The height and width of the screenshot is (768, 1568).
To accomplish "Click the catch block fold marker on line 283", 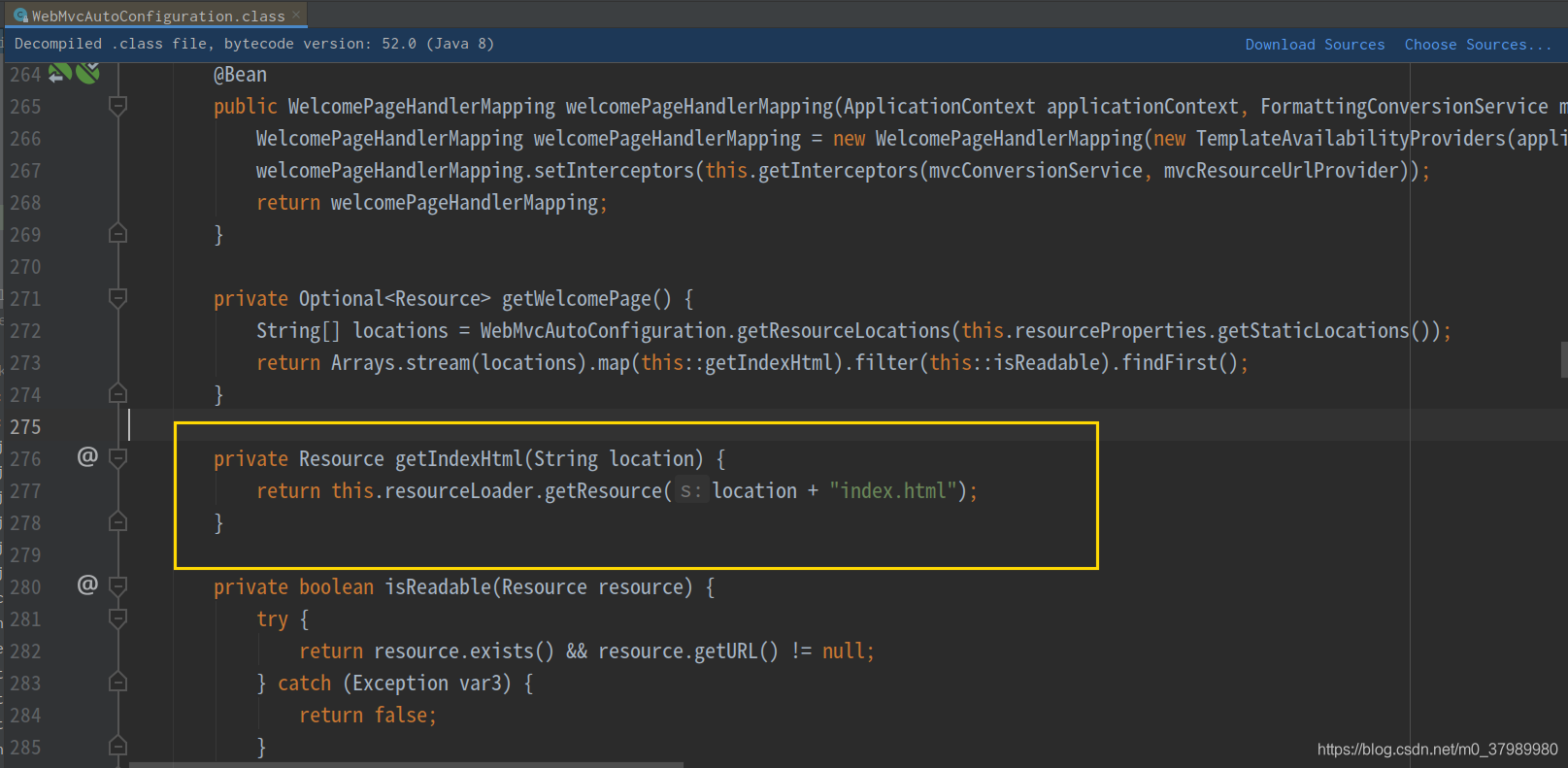I will 117,683.
